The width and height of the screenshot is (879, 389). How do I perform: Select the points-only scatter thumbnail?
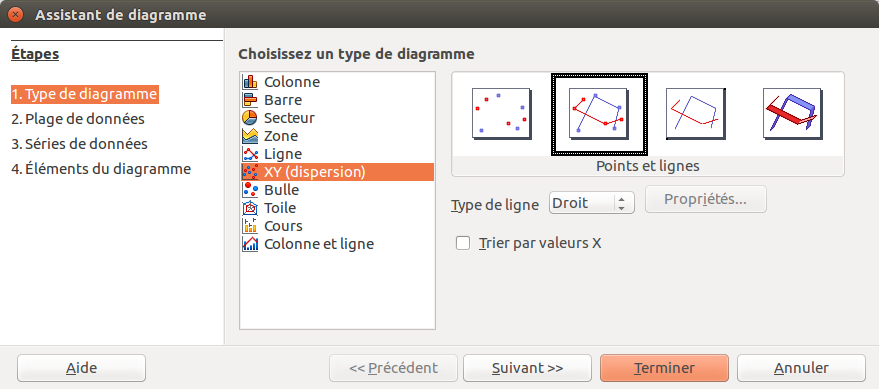(x=502, y=114)
